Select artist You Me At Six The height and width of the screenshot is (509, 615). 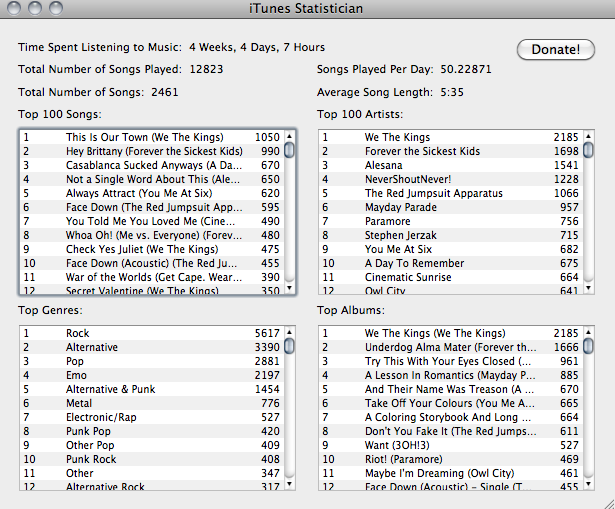point(451,249)
